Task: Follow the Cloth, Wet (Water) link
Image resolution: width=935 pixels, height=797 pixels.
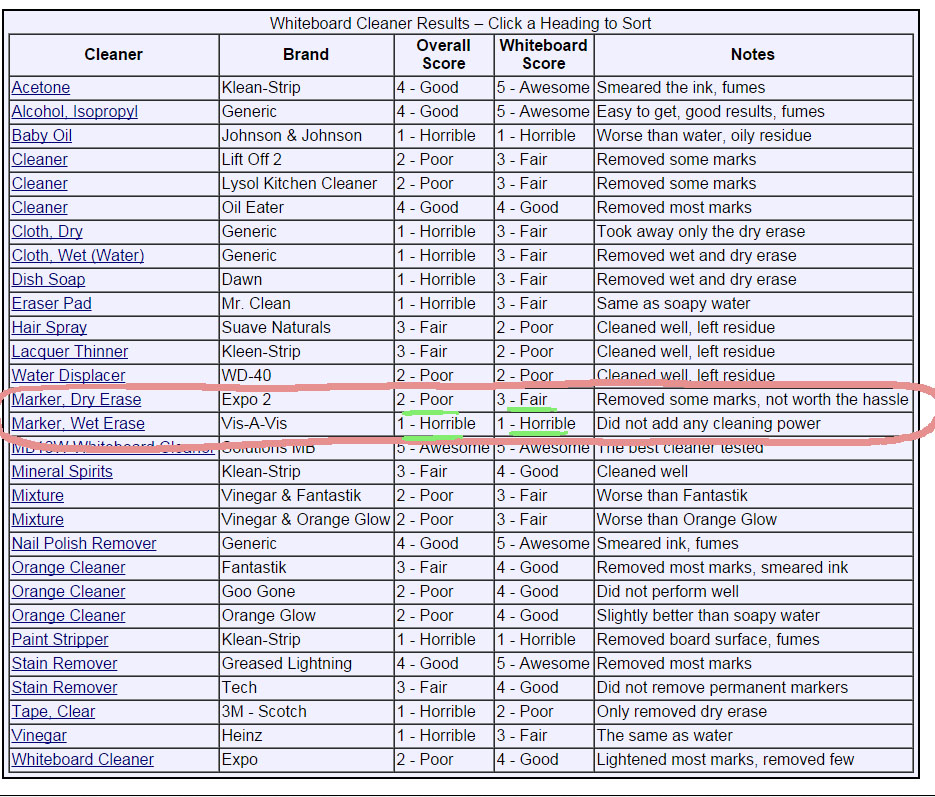Action: pyautogui.click(x=78, y=255)
